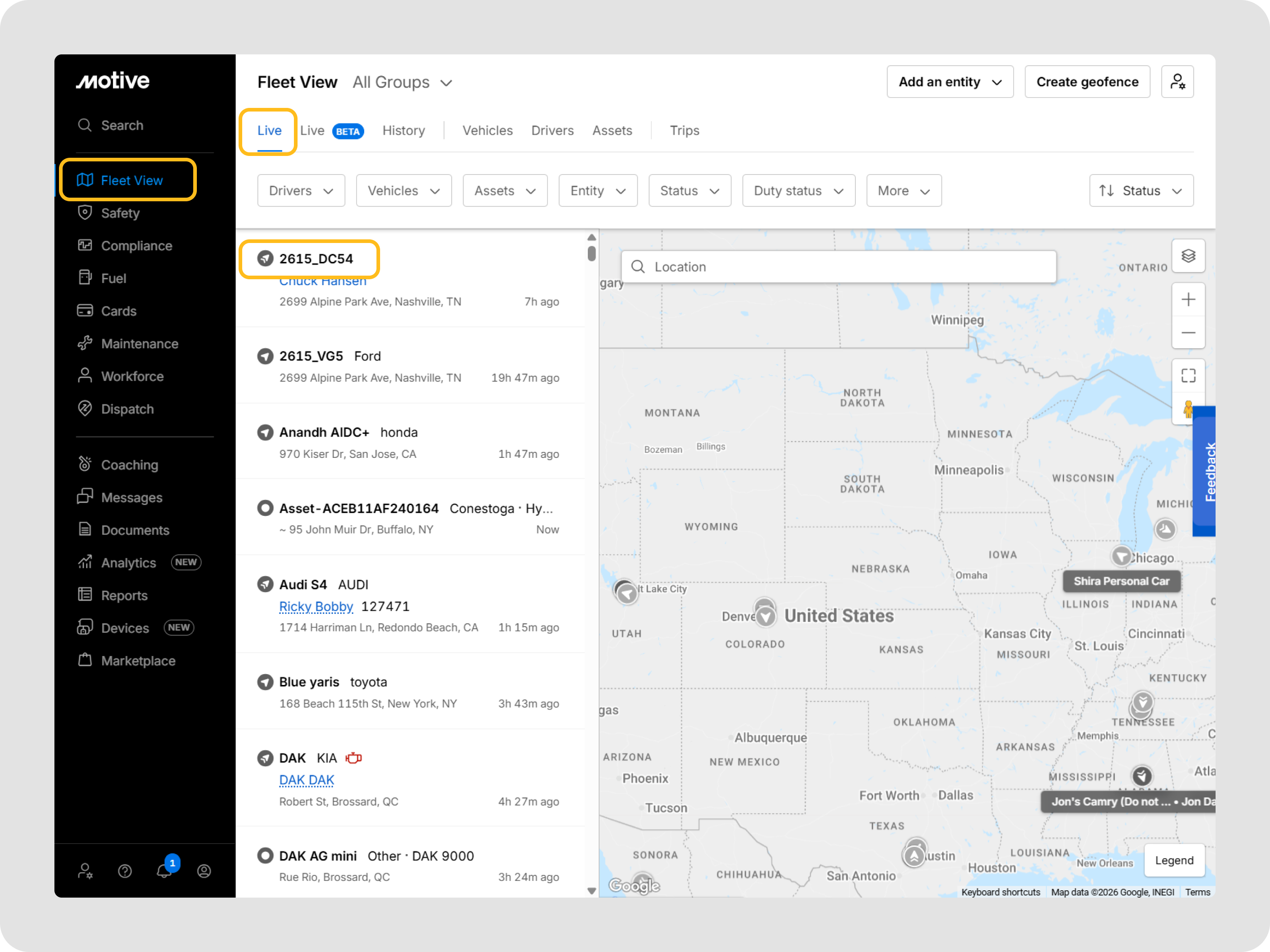Click the user settings icon beside Create geofence
The width and height of the screenshot is (1270, 952).
click(x=1177, y=82)
